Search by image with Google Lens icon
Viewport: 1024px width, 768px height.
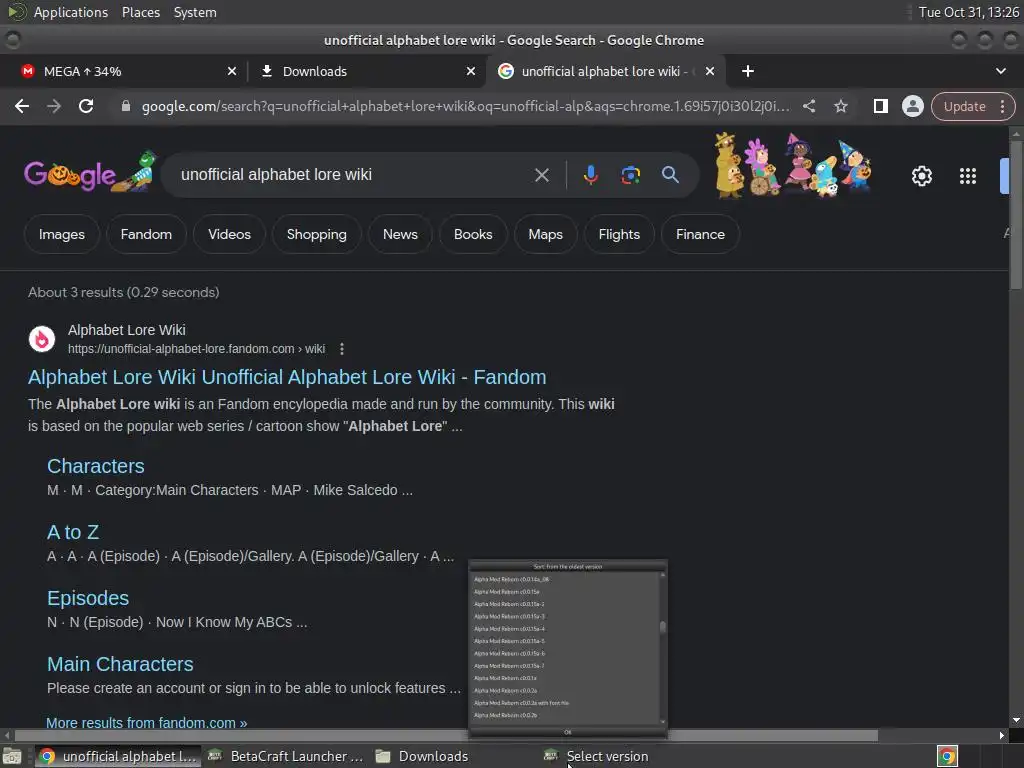[x=630, y=175]
